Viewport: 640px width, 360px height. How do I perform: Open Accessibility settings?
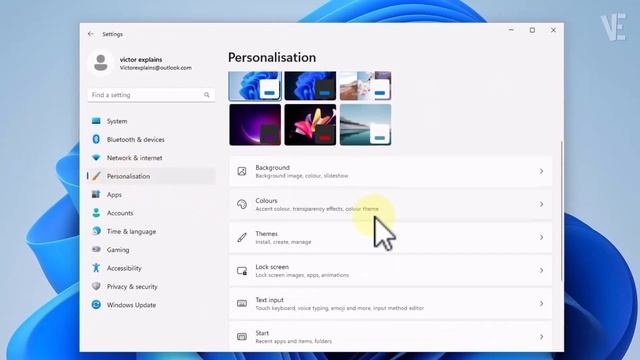[151, 268]
